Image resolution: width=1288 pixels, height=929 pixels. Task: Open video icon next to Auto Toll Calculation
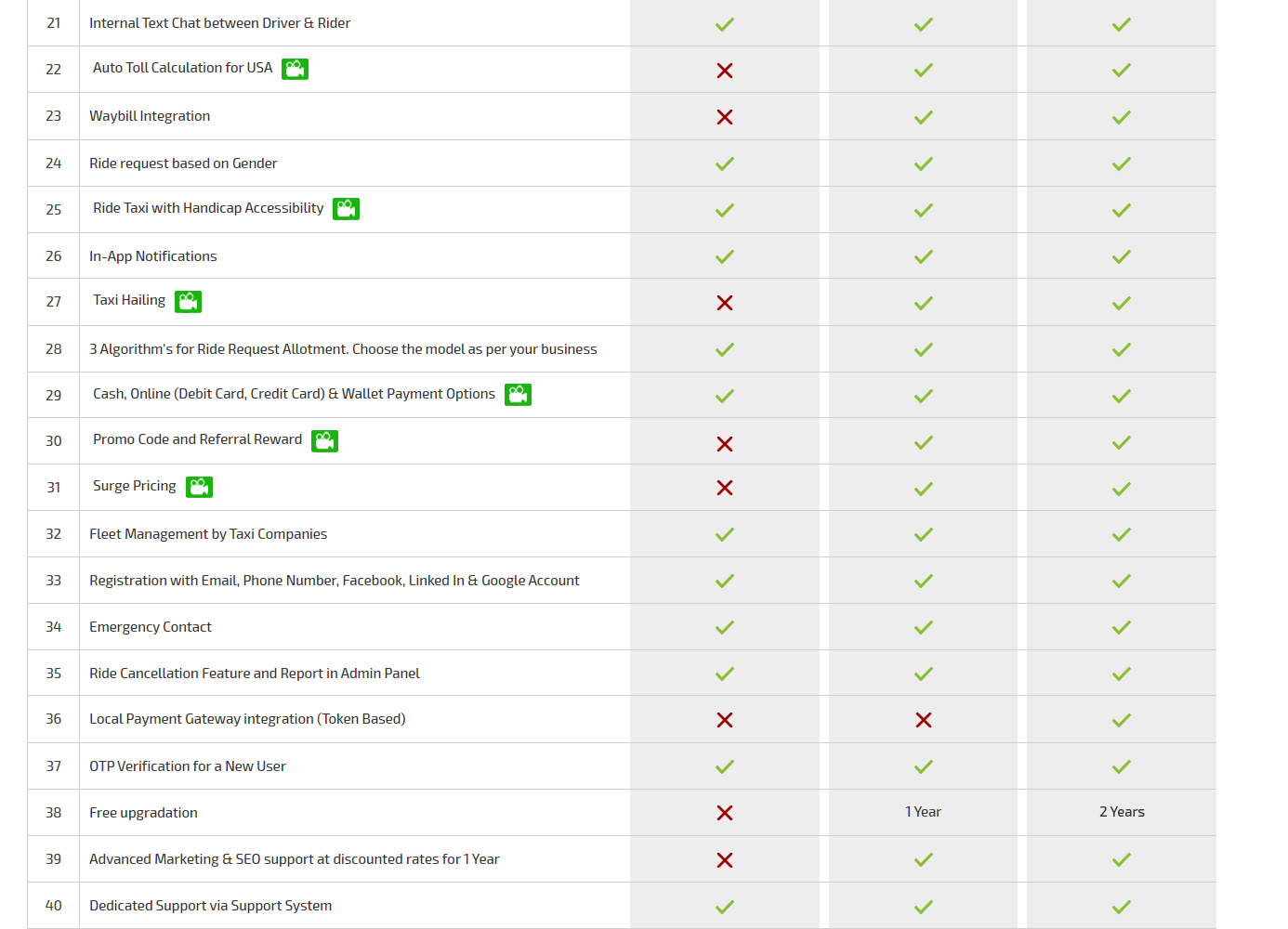[x=295, y=69]
